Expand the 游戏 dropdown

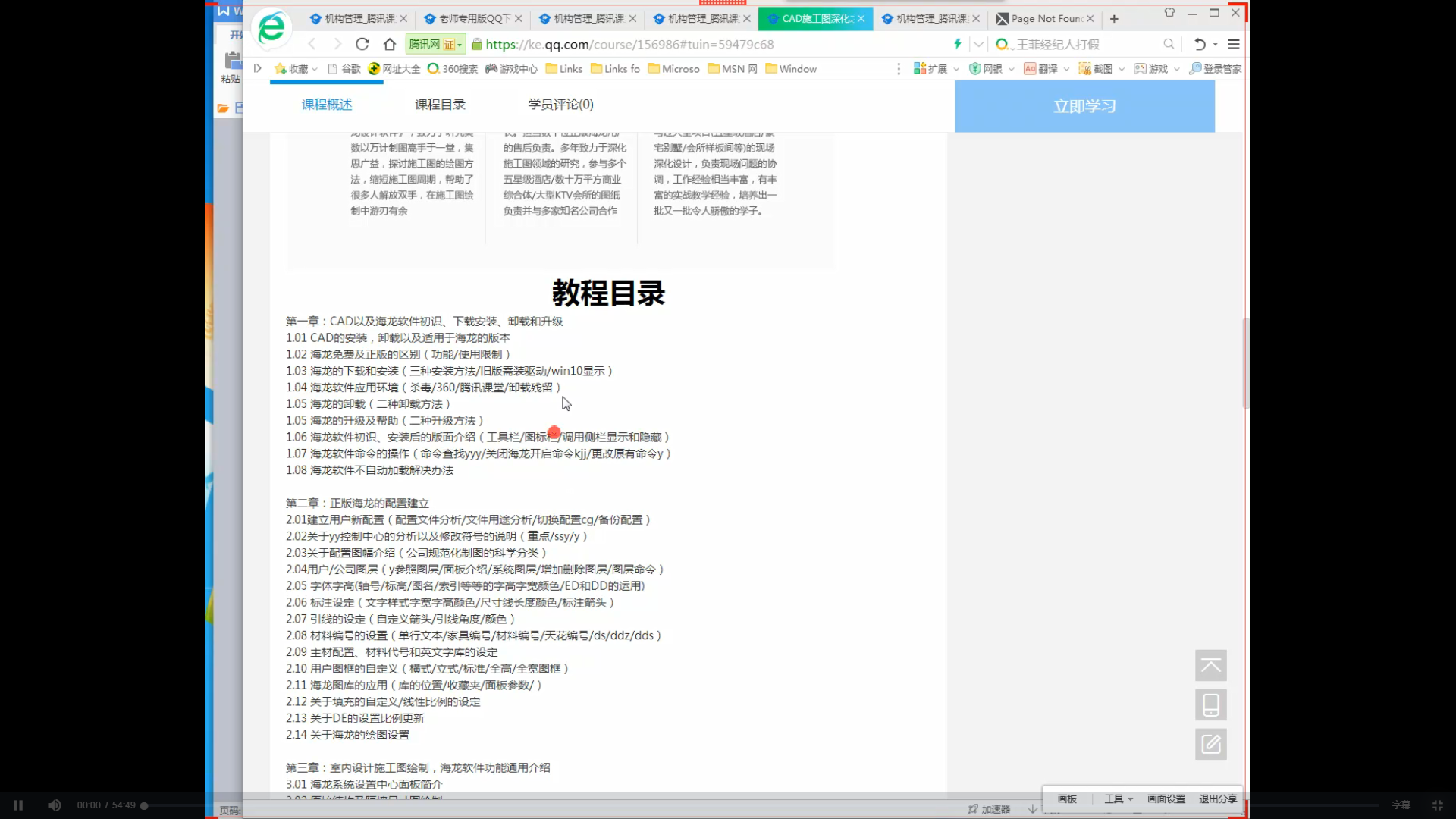pyautogui.click(x=1176, y=69)
